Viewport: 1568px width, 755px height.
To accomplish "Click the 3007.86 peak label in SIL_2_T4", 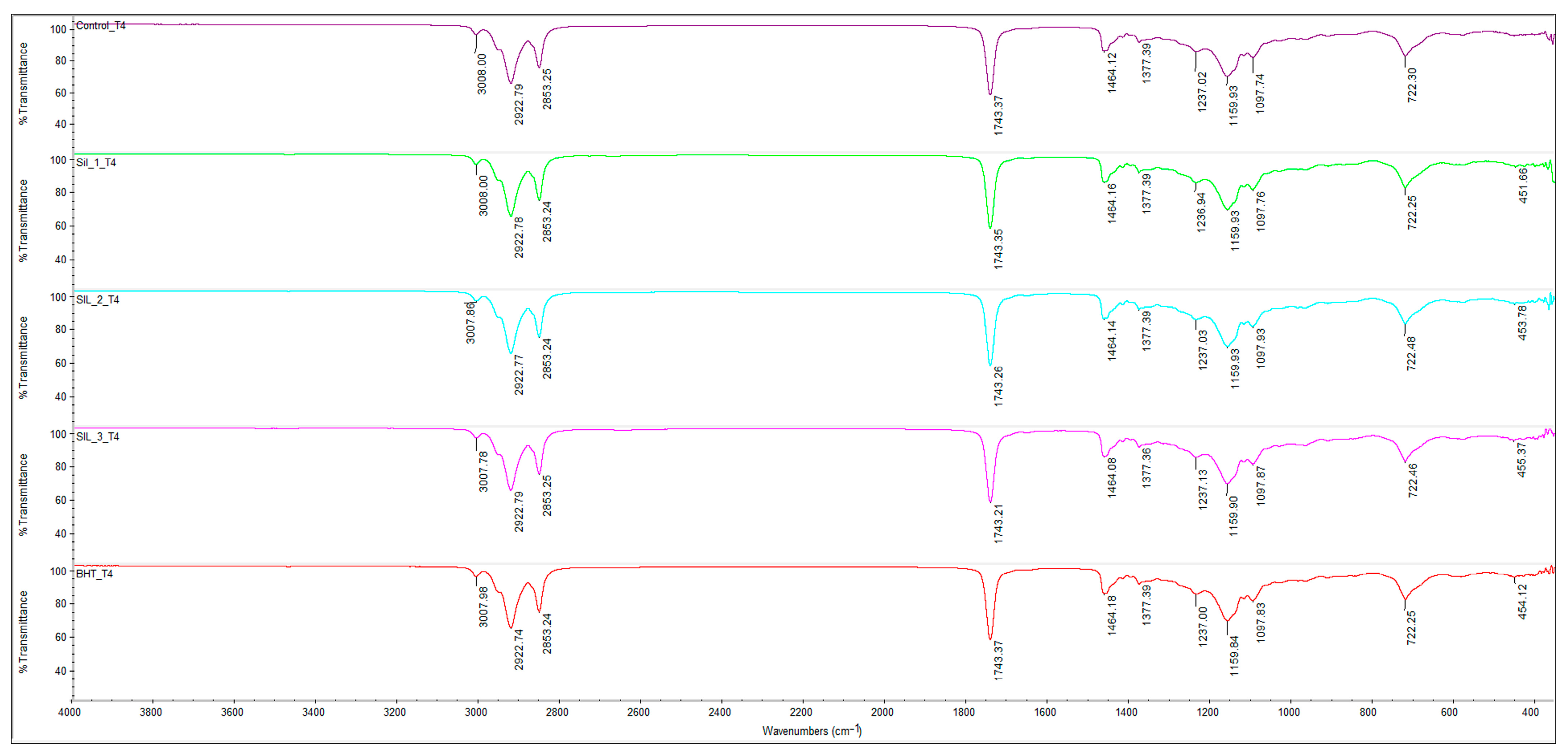I will 470,322.
